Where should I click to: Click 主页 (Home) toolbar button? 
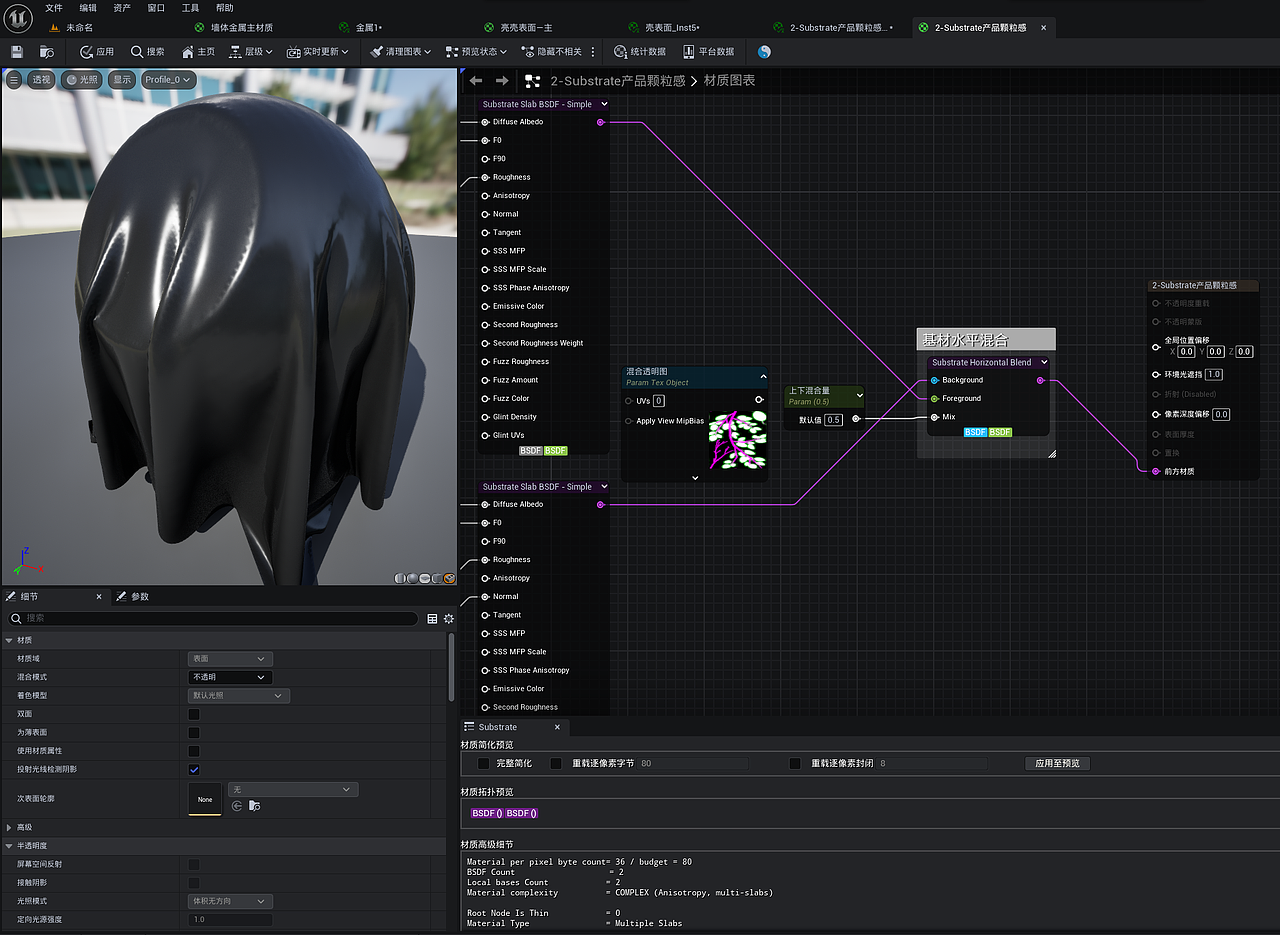[198, 51]
